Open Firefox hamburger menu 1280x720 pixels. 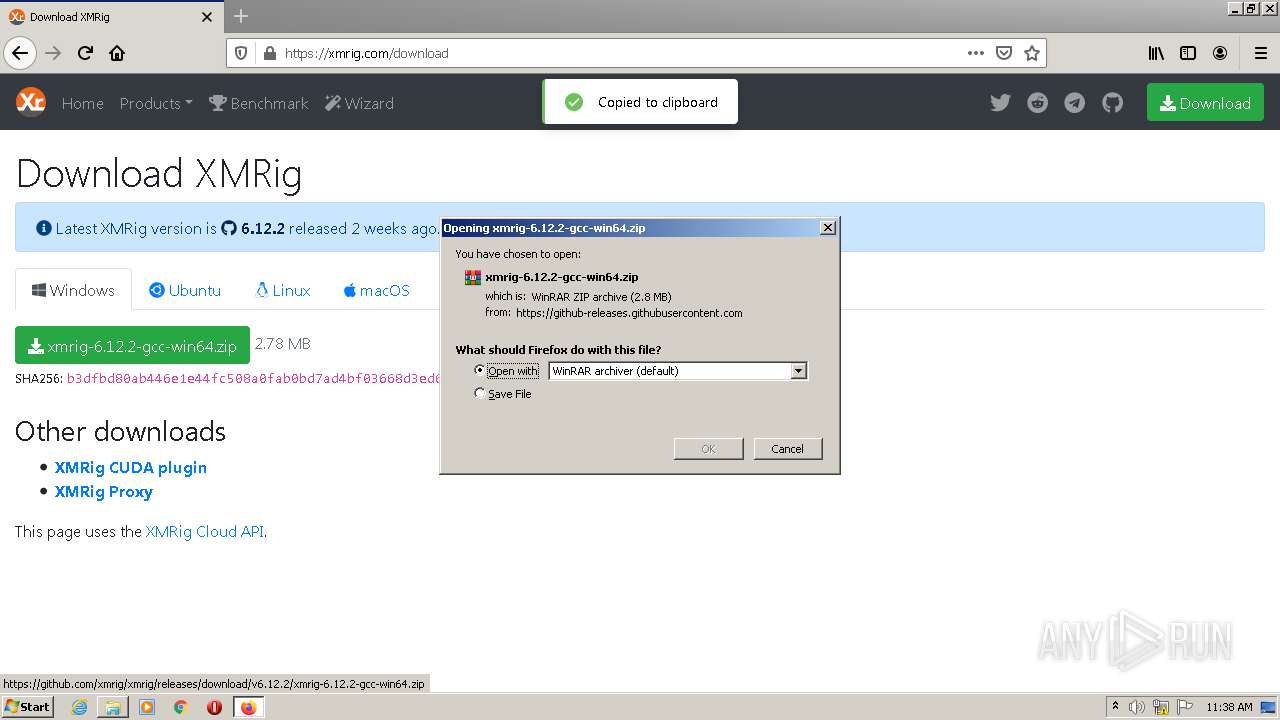pos(1260,53)
